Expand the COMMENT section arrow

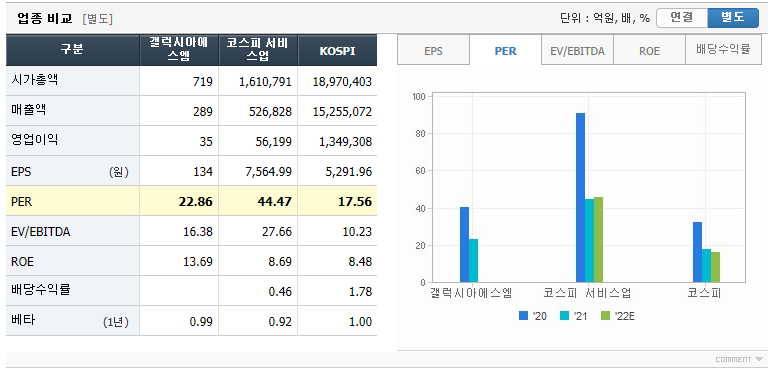[x=759, y=359]
